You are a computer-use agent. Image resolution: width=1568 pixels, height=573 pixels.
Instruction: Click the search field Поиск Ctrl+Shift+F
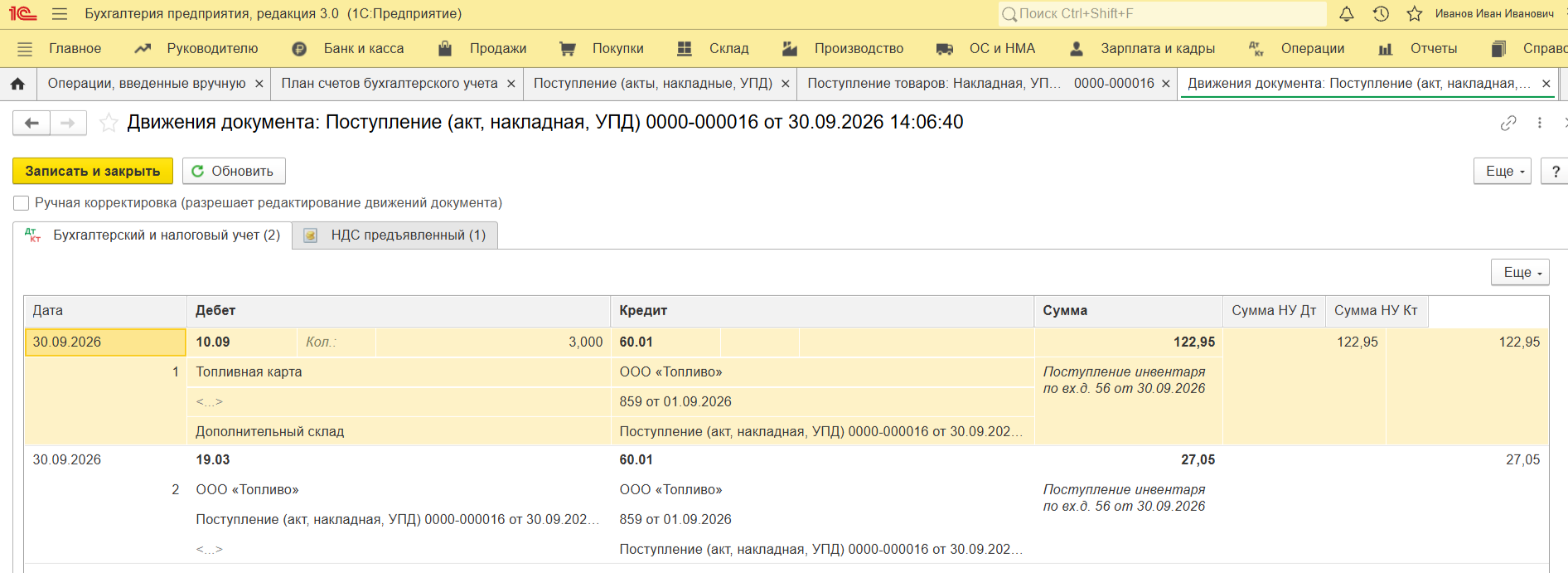(x=1163, y=14)
